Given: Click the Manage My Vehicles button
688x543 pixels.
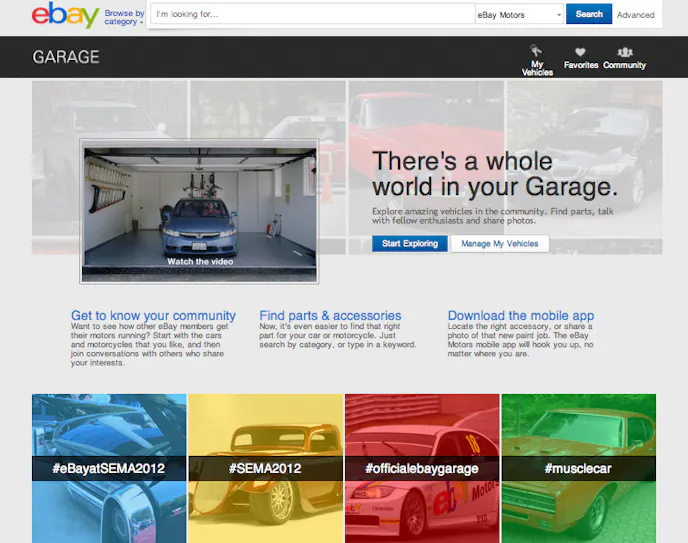Looking at the screenshot, I should coord(500,244).
